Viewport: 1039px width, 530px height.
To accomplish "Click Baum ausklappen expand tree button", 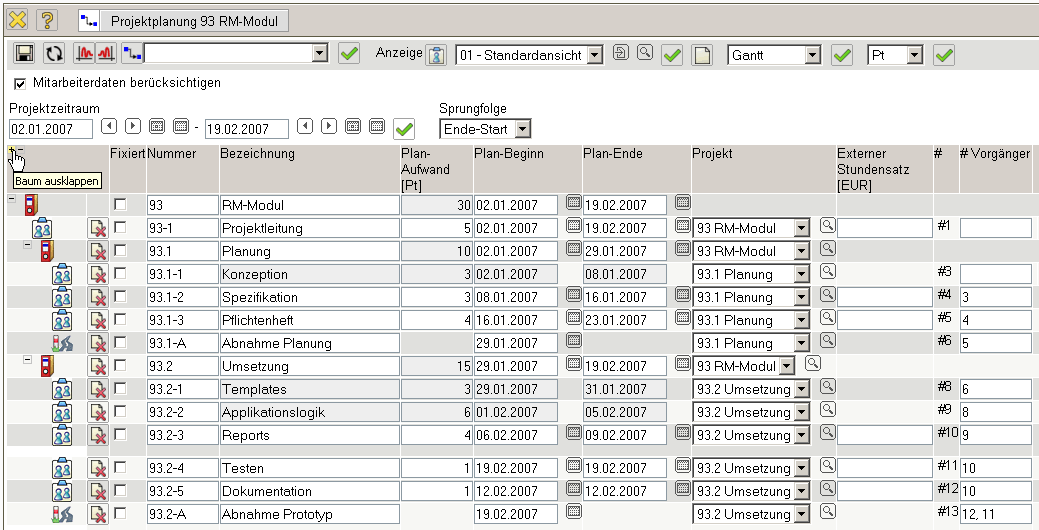I will tap(11, 153).
